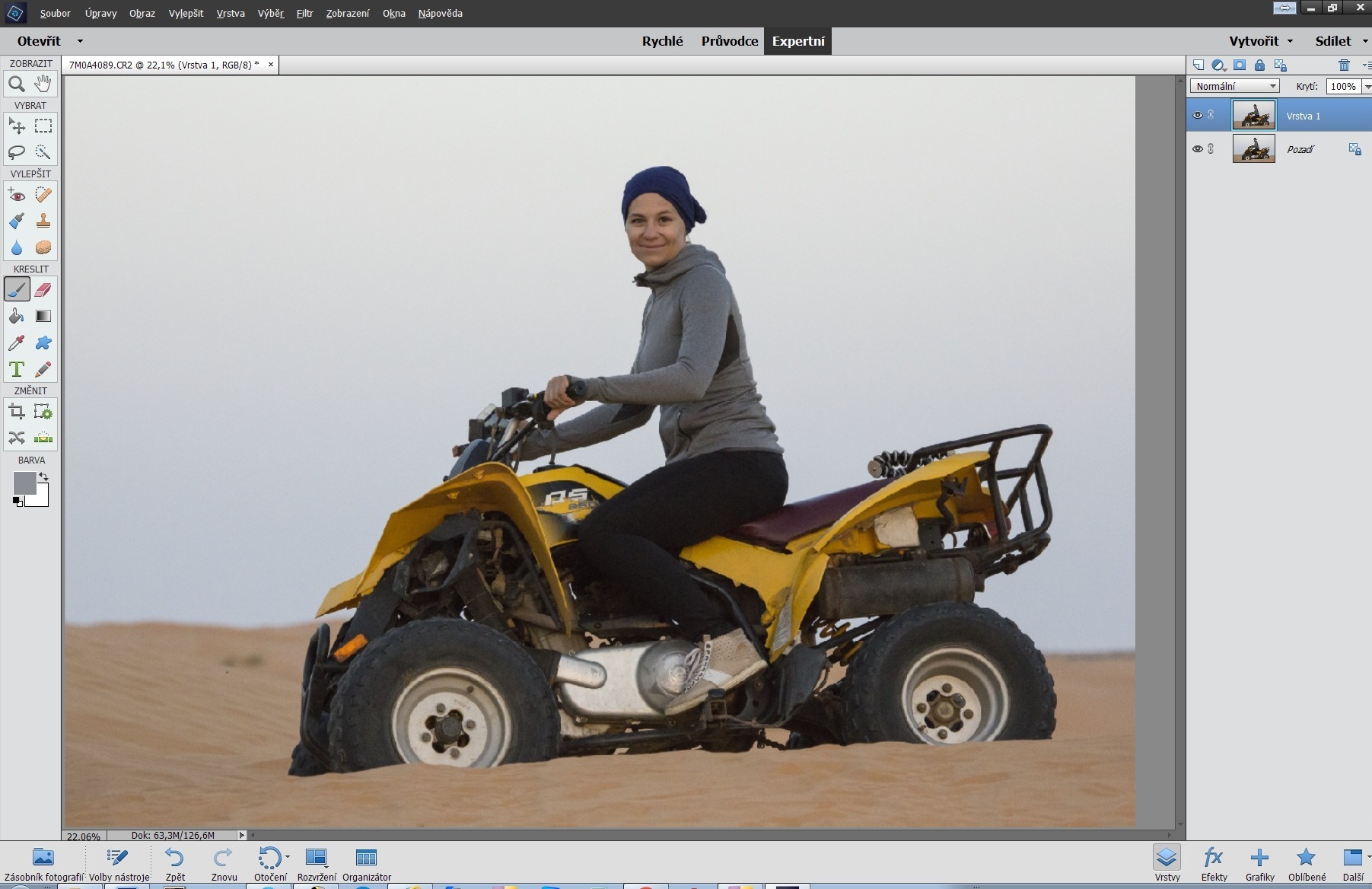This screenshot has width=1372, height=889.
Task: Select the Crop tool
Action: tap(17, 413)
